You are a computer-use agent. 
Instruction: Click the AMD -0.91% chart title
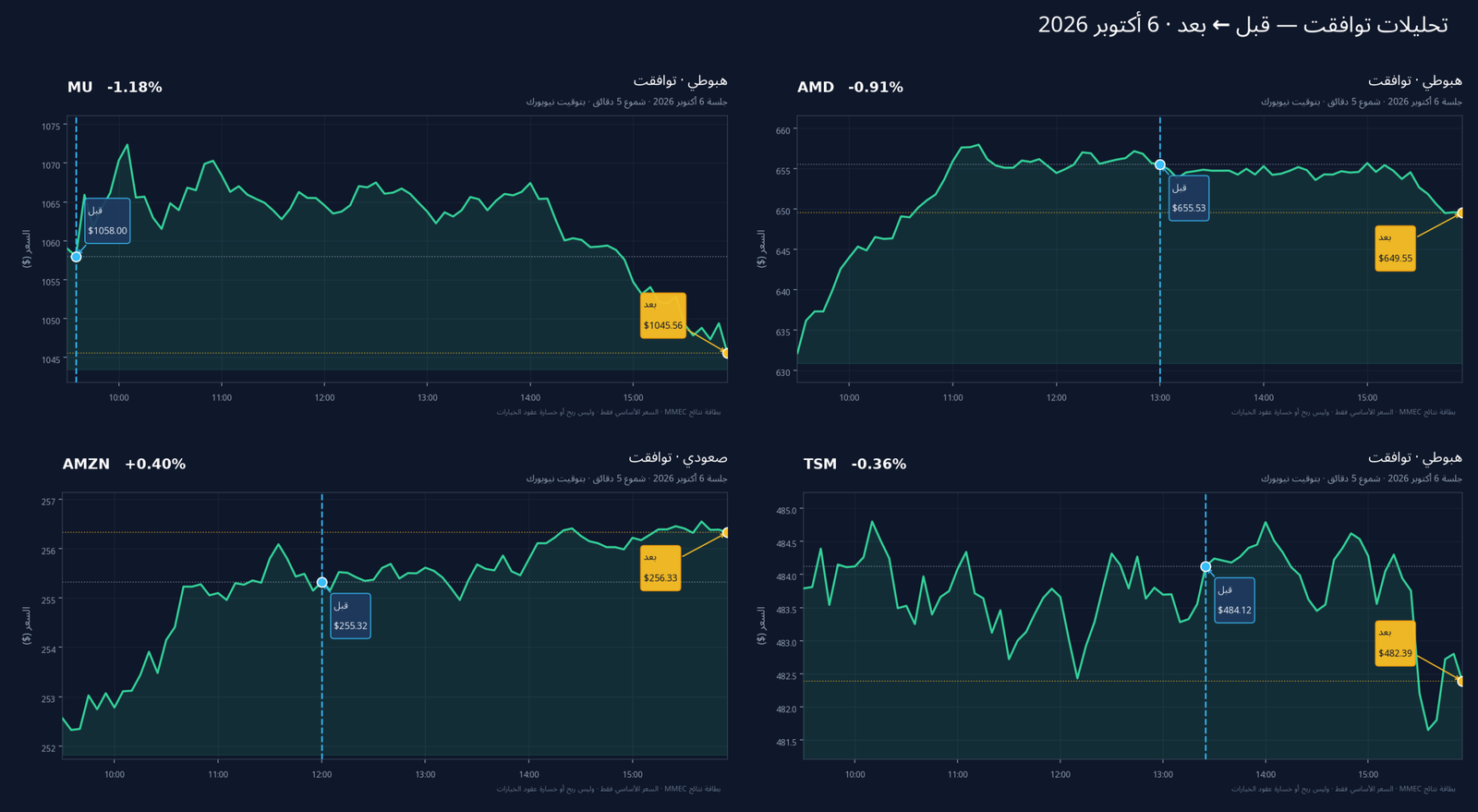[850, 87]
